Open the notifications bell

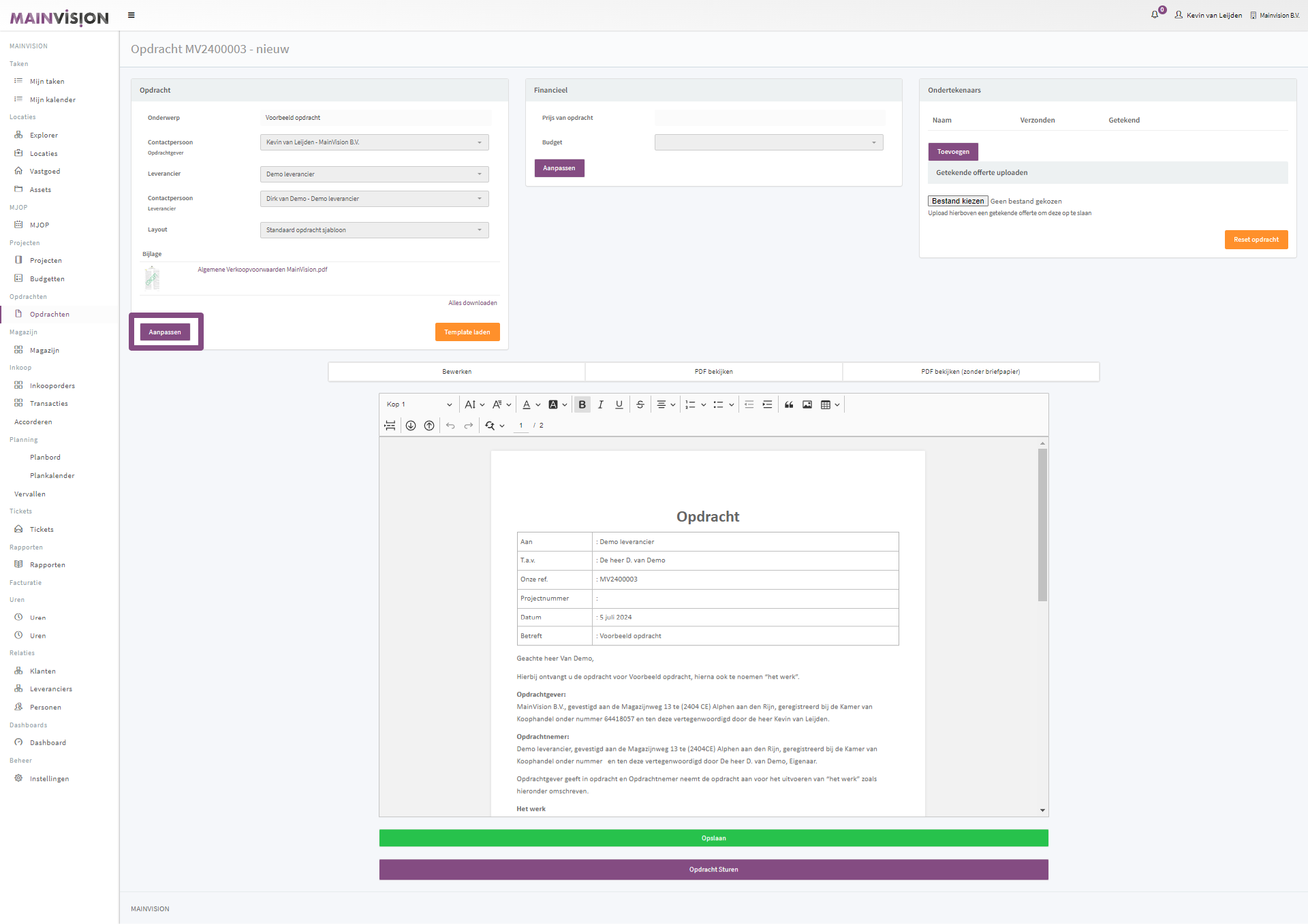tap(1155, 15)
